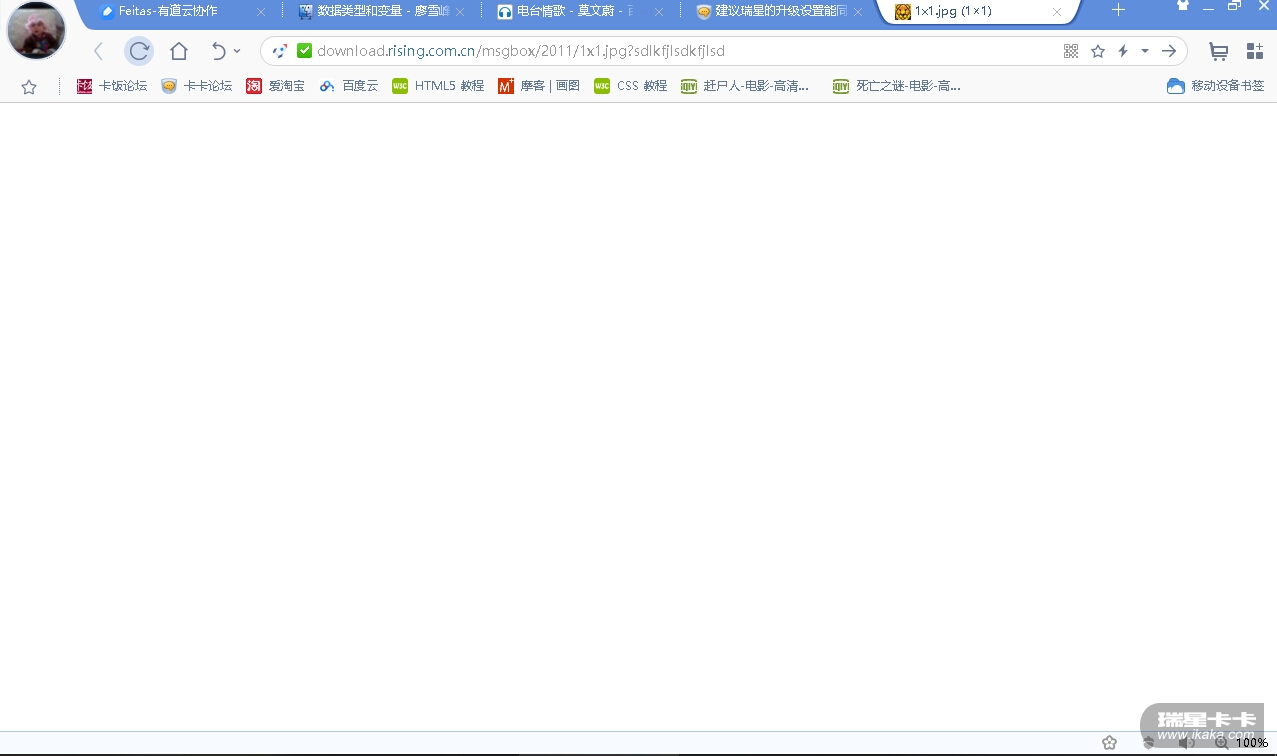Open the 赶尸人-电影 bookmark
This screenshot has width=1277, height=756.
pos(745,86)
